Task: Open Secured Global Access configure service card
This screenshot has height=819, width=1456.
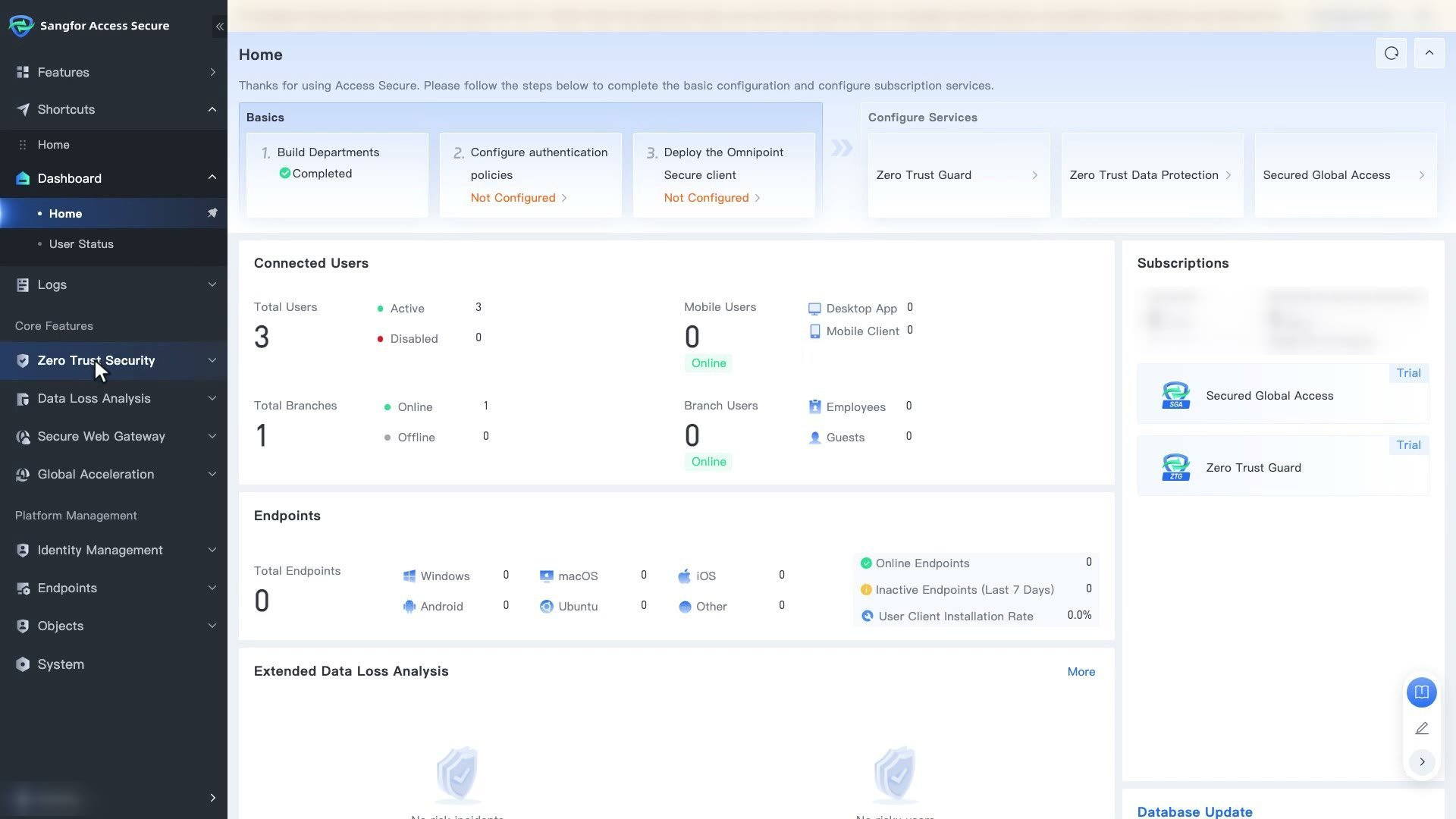Action: coord(1345,175)
